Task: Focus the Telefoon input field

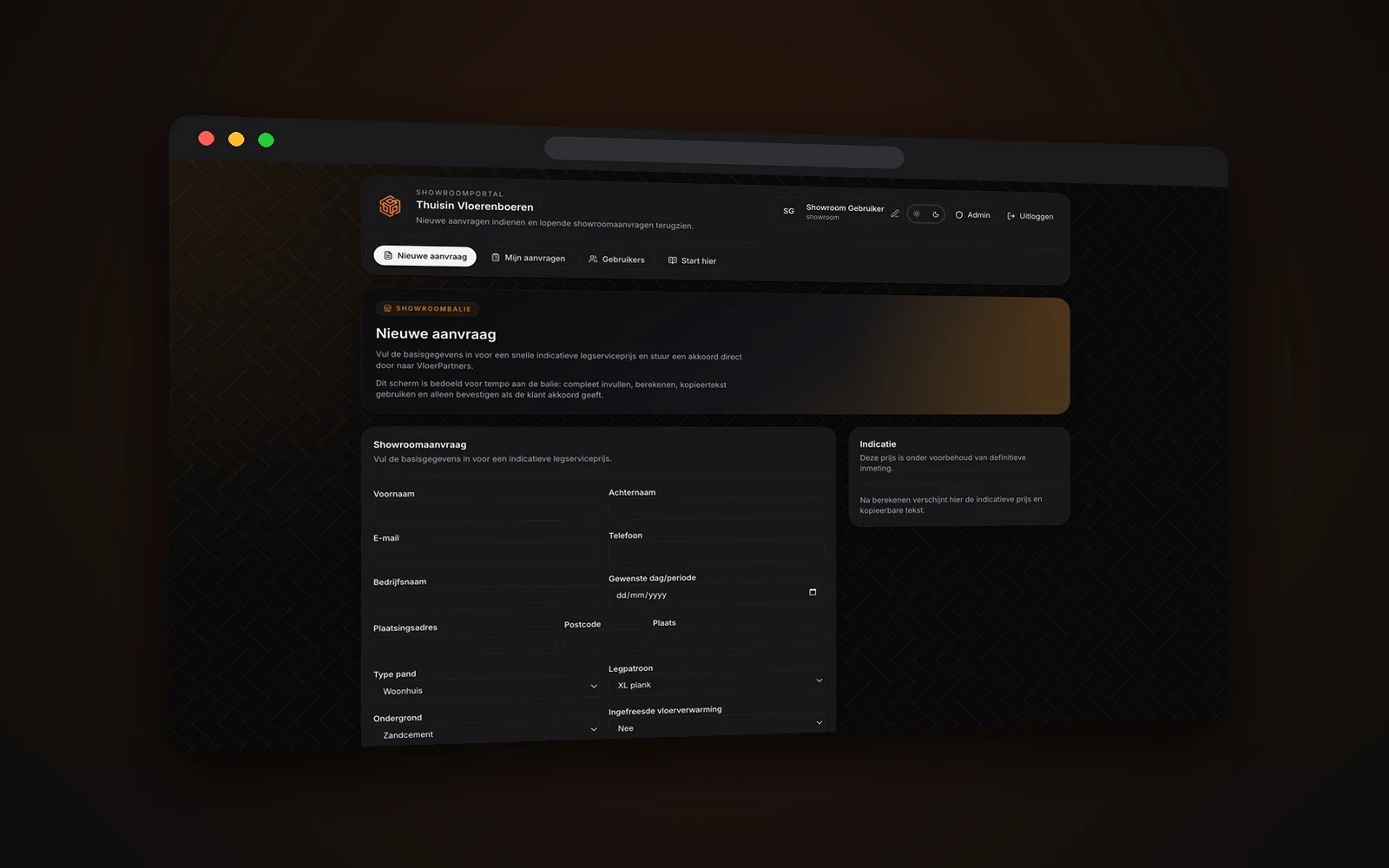Action: (716, 551)
